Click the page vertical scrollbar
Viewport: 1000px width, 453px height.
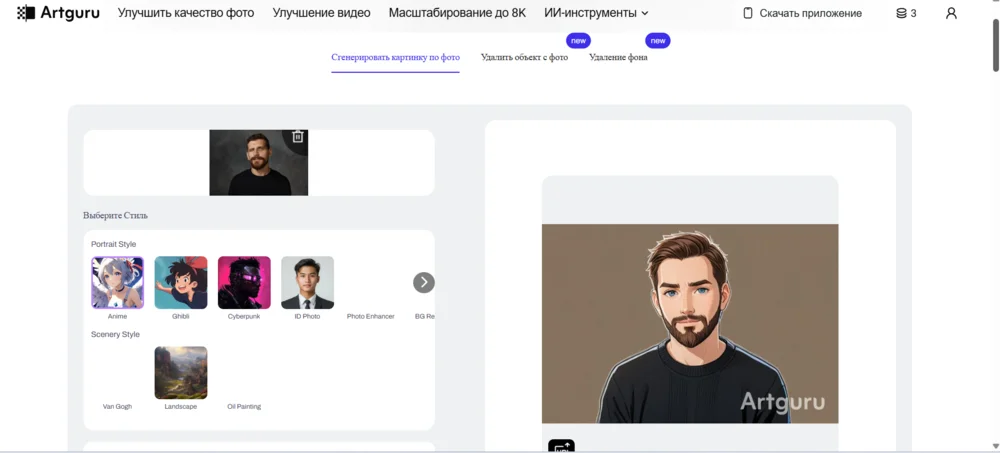[995, 45]
